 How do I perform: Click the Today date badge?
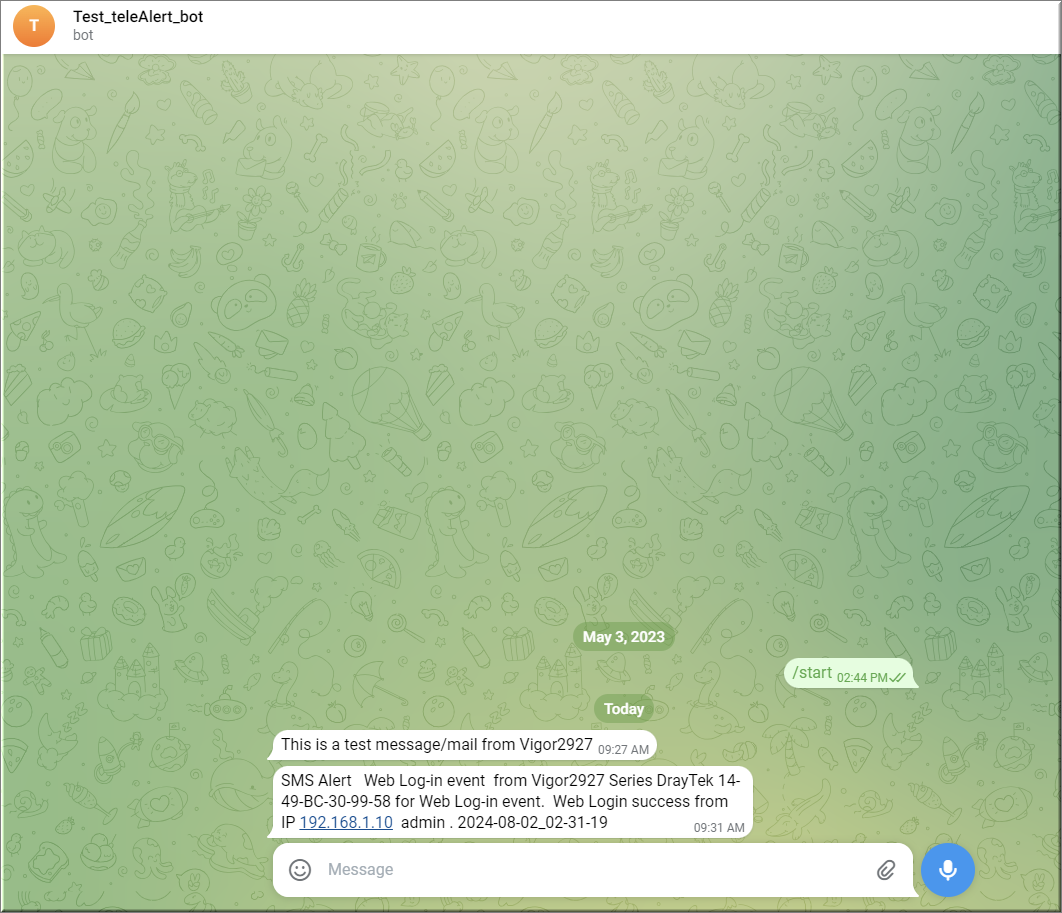click(x=624, y=708)
